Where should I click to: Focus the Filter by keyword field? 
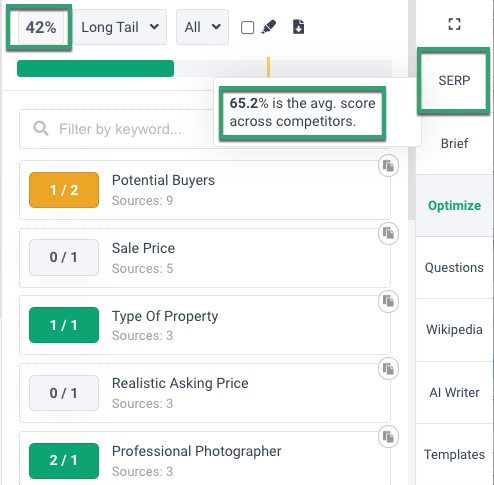[x=117, y=129]
